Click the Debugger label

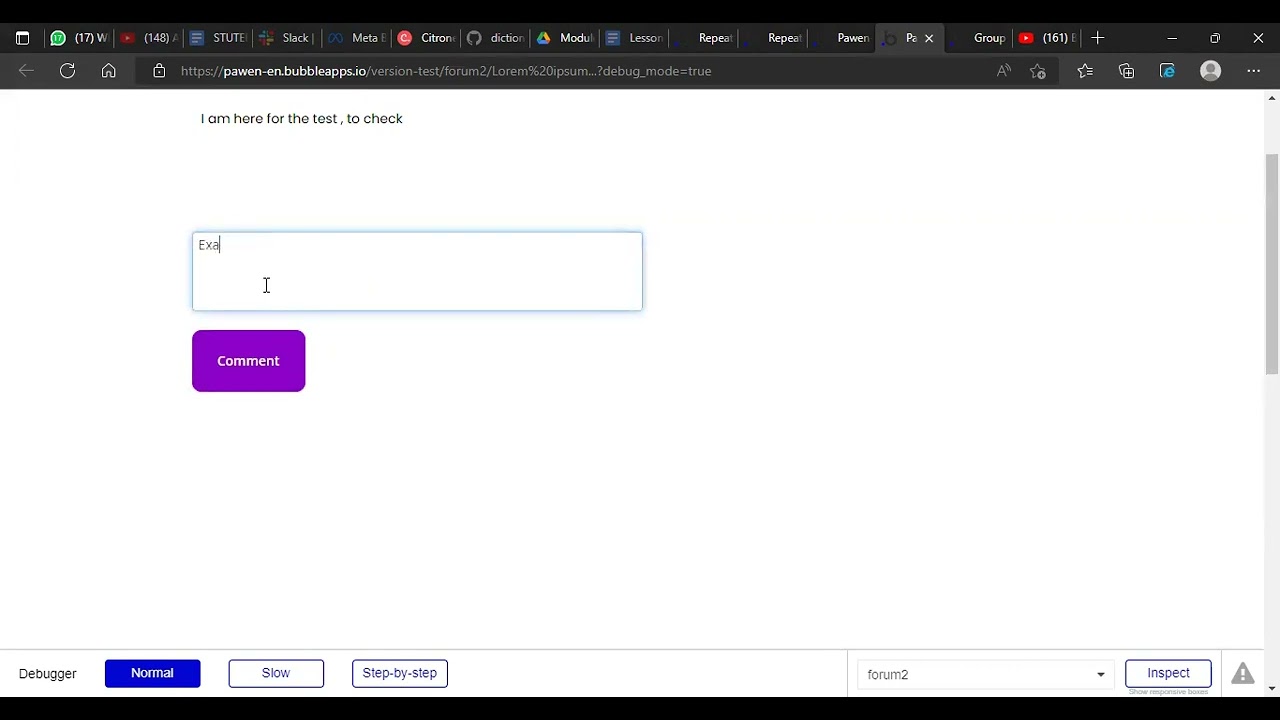pyautogui.click(x=47, y=674)
